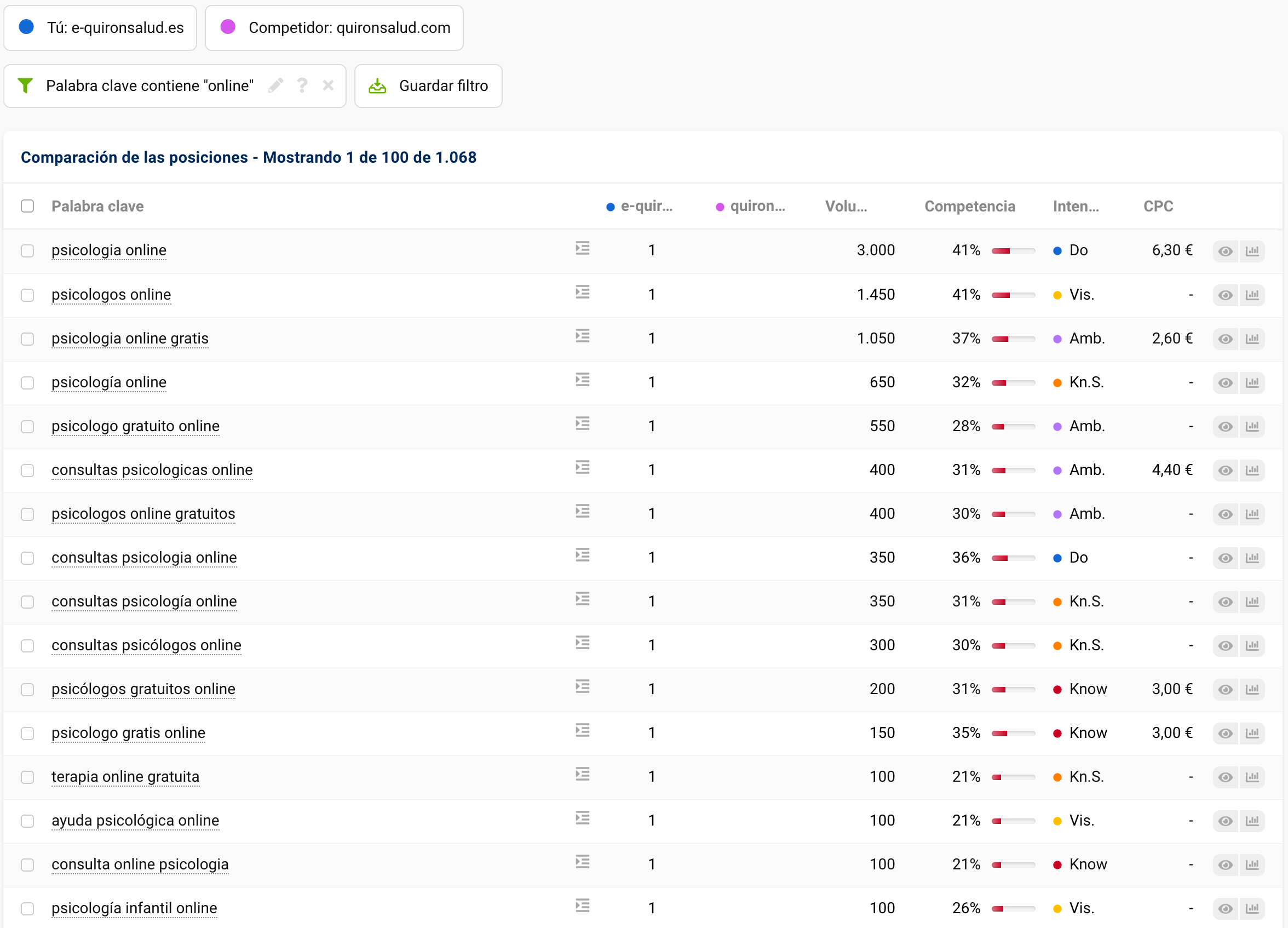Viewport: 1288px width, 928px height.
Task: Check the psicologia online row checkbox
Action: pyautogui.click(x=27, y=251)
